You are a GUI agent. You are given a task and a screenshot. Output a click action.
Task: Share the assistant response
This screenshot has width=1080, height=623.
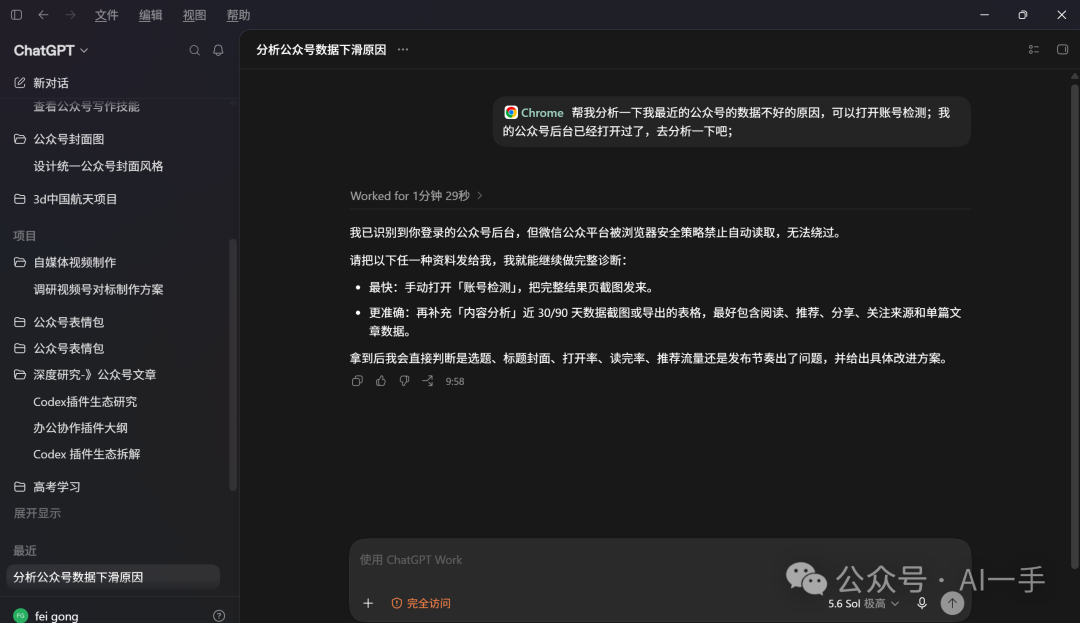428,381
